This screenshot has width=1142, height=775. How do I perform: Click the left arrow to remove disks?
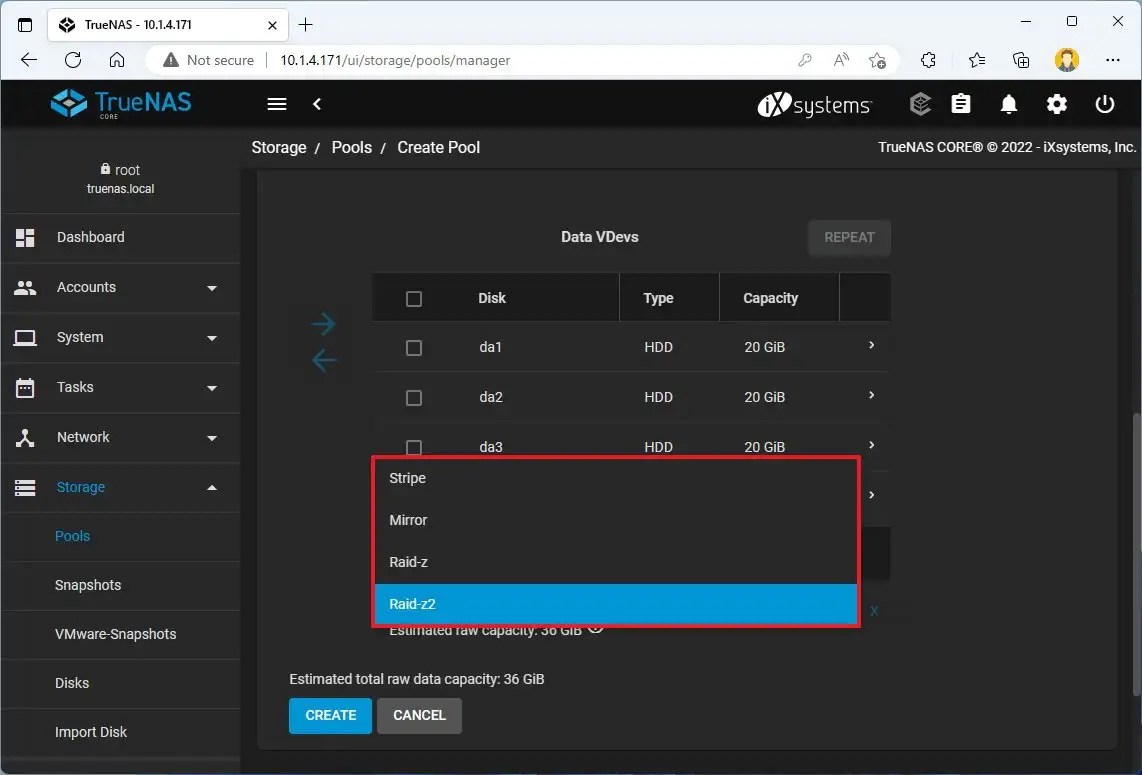click(323, 360)
